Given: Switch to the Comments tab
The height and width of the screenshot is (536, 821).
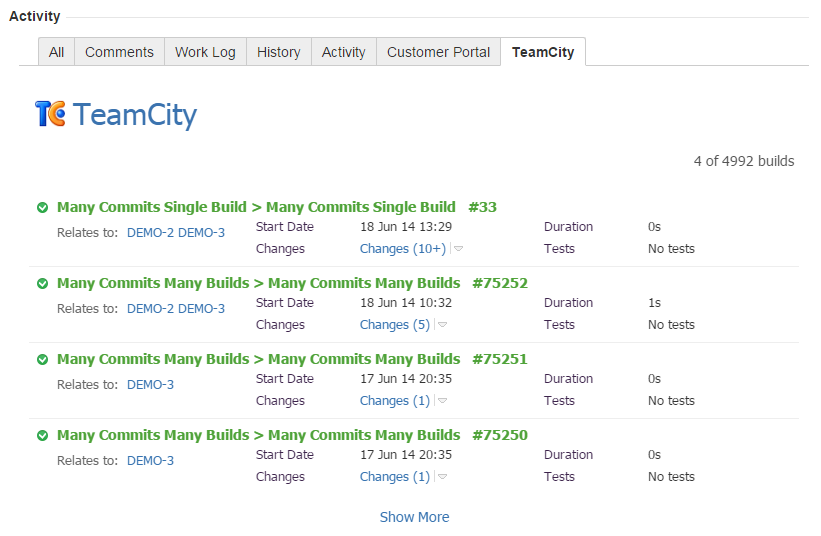Looking at the screenshot, I should [119, 52].
